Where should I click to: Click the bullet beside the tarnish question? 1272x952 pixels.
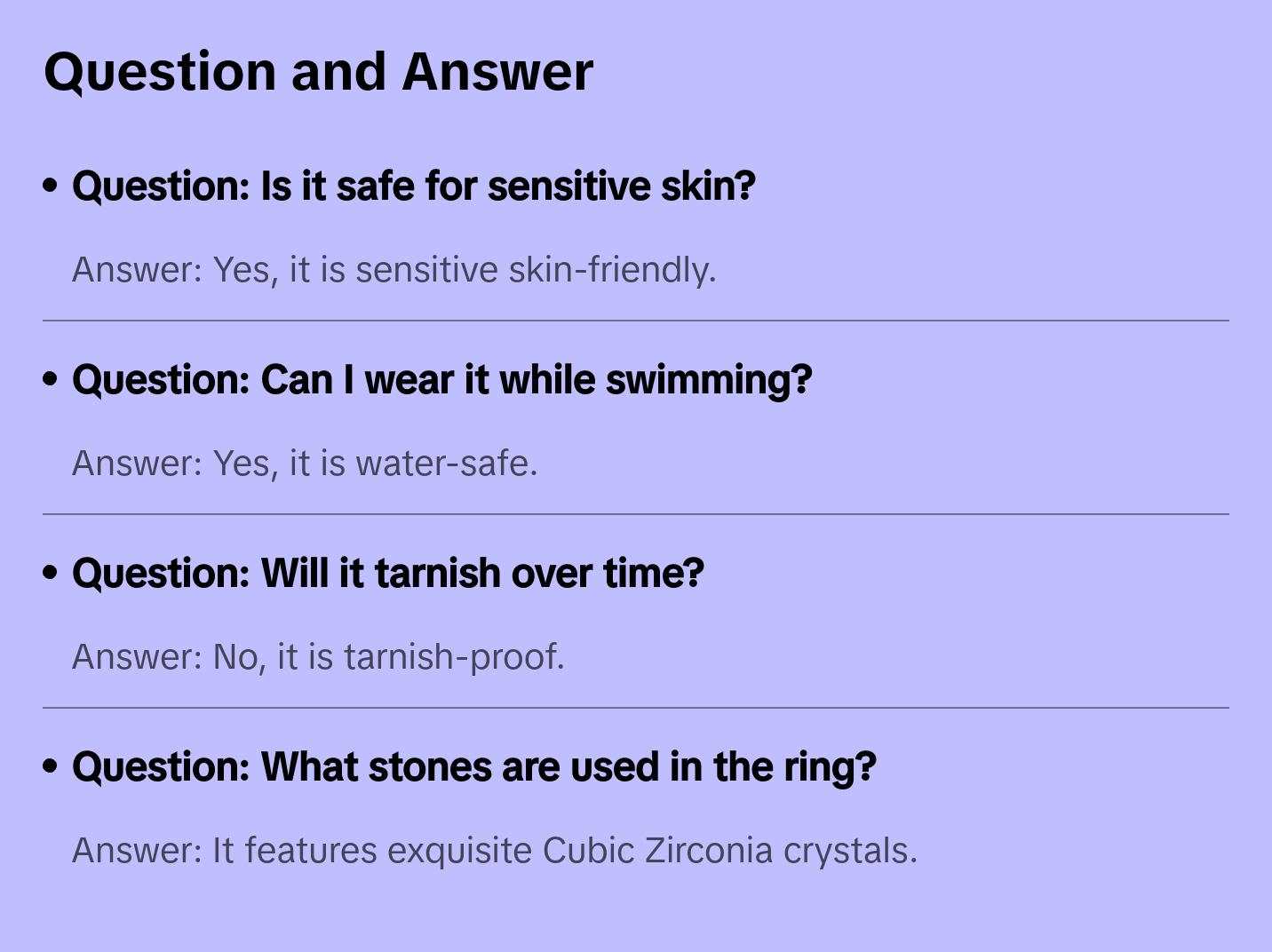pyautogui.click(x=51, y=573)
